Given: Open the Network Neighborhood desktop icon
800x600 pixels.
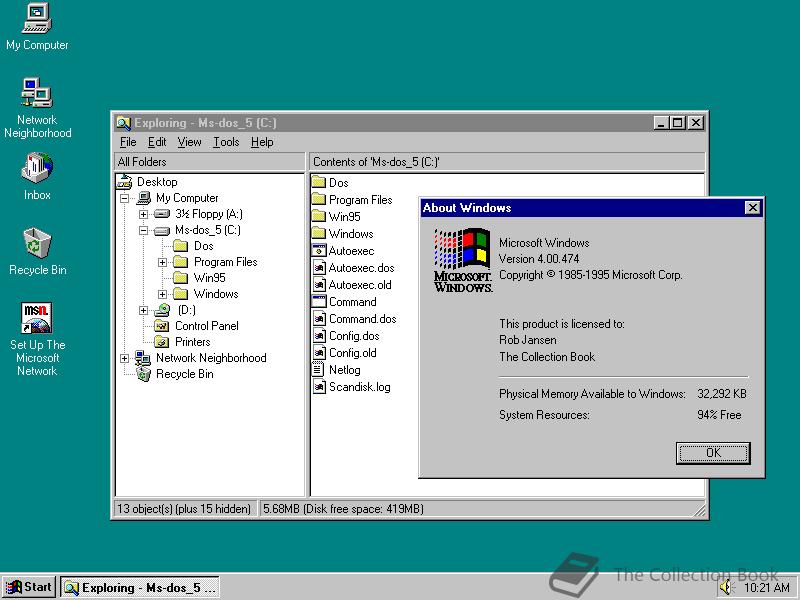Looking at the screenshot, I should [37, 93].
